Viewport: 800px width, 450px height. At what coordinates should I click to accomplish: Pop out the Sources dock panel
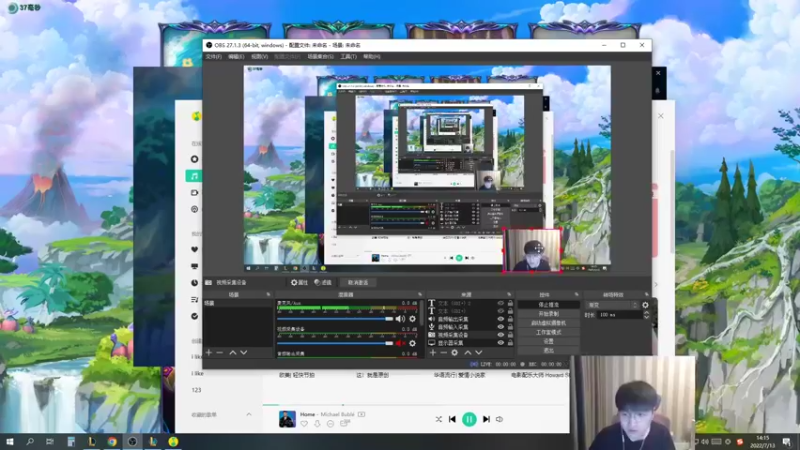(x=509, y=294)
